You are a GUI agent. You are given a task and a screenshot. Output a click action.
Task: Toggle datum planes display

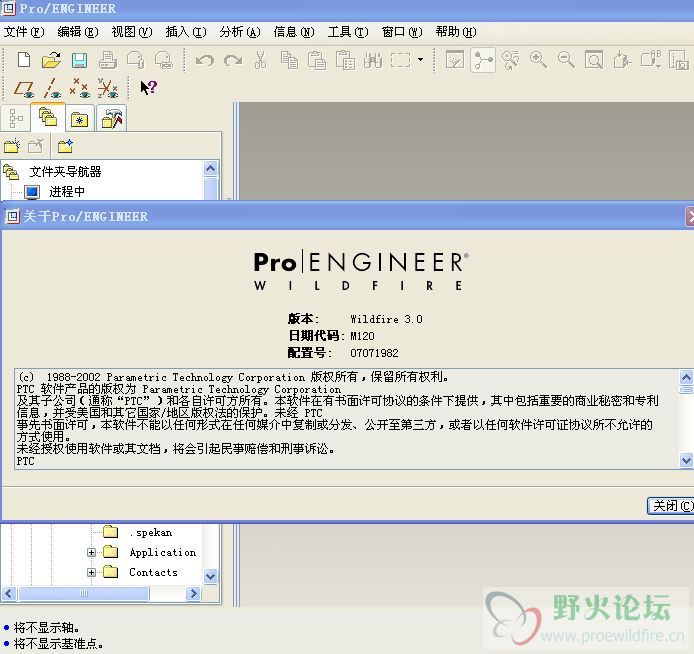pyautogui.click(x=24, y=88)
